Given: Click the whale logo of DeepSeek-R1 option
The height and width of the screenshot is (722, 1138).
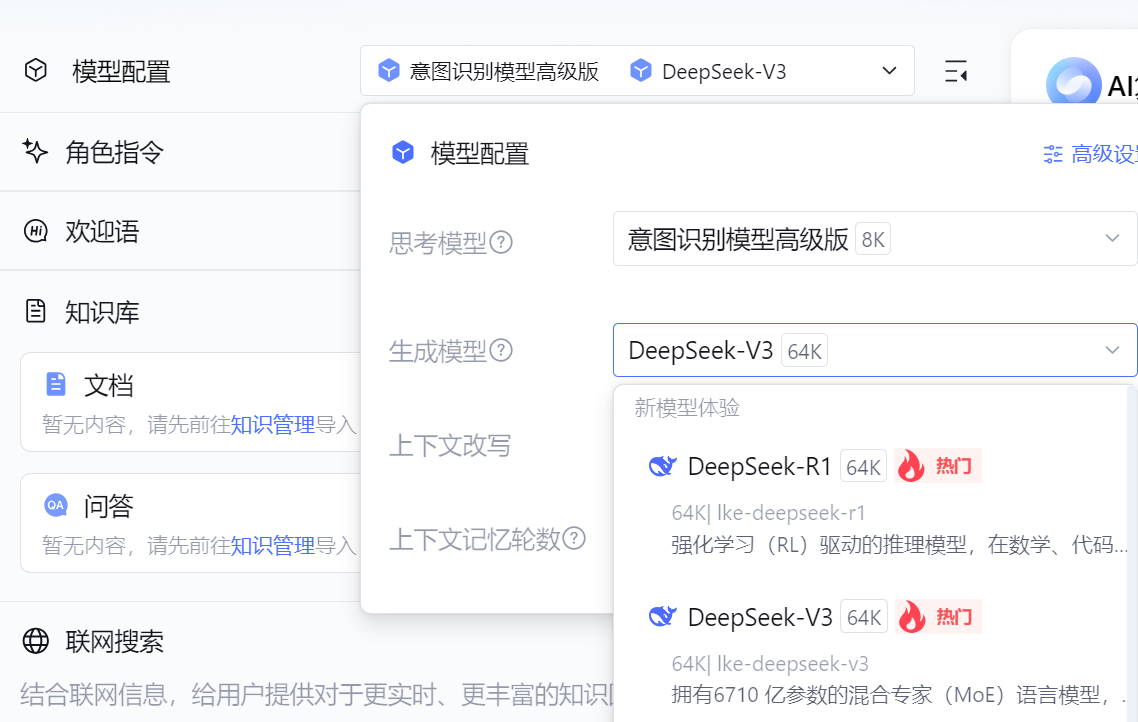Looking at the screenshot, I should pos(662,466).
